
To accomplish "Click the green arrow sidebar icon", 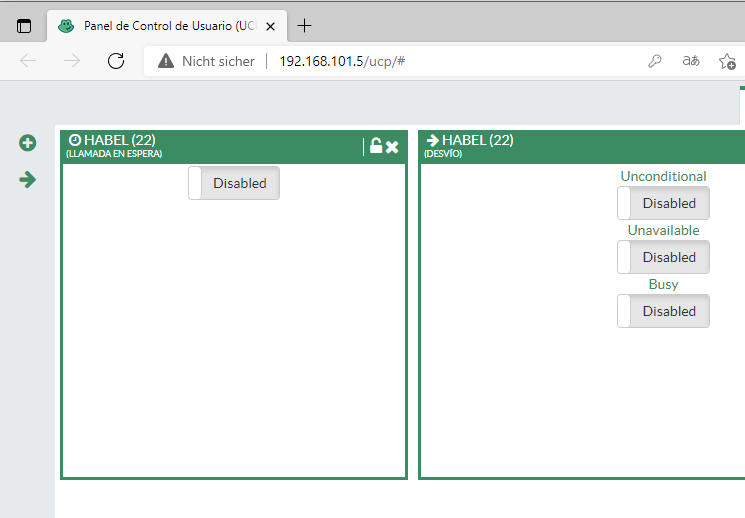I will 28,180.
